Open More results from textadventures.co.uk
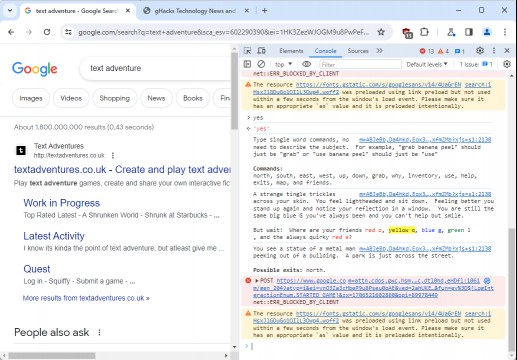 click(x=86, y=298)
